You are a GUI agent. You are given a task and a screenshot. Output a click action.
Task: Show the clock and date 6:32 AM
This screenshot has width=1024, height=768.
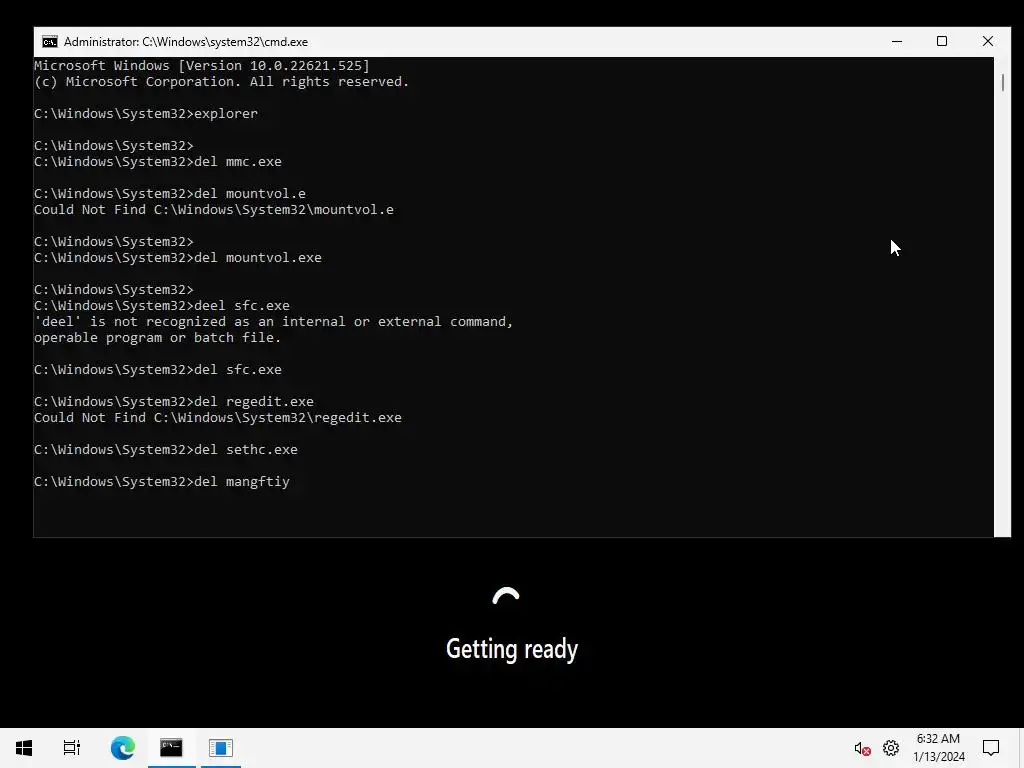coord(938,748)
